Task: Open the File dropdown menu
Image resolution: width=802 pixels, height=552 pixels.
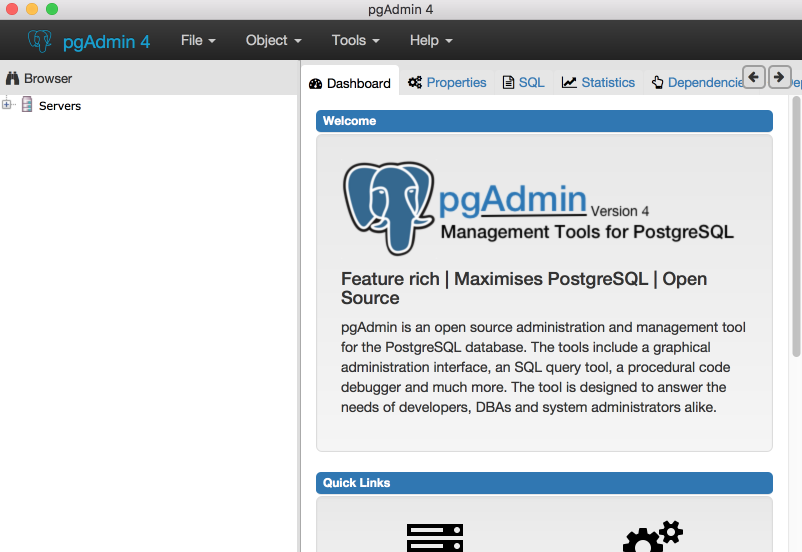Action: 198,40
